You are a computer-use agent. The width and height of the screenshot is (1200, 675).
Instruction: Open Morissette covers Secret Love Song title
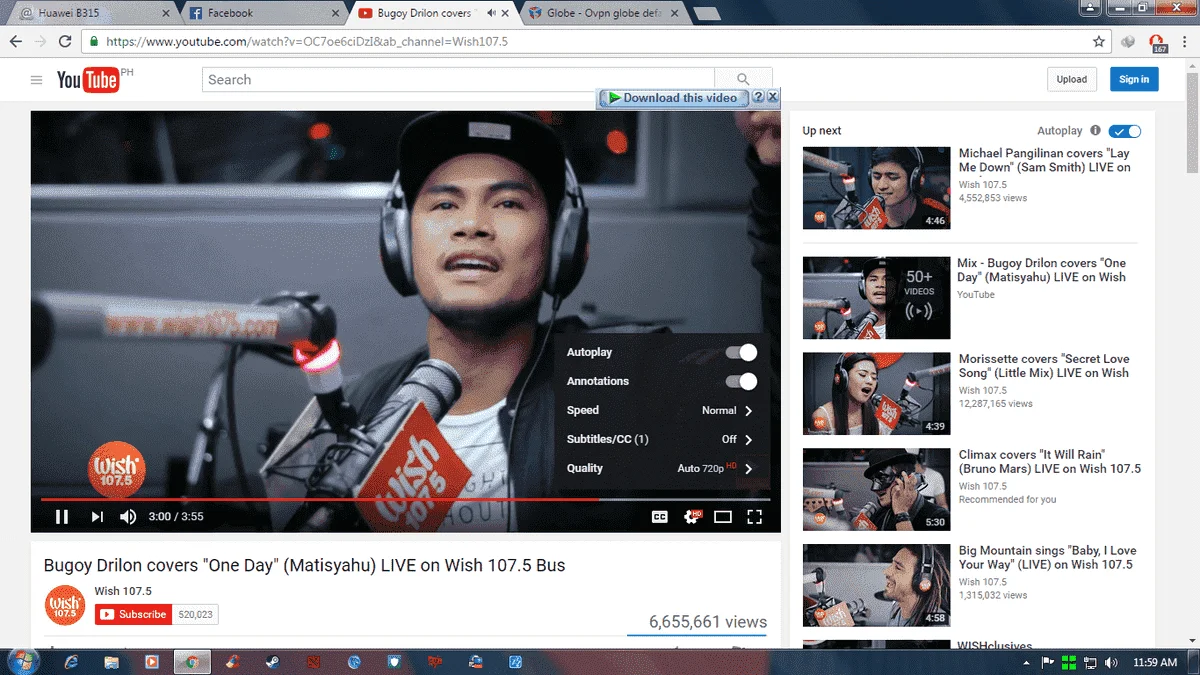[x=1044, y=366]
